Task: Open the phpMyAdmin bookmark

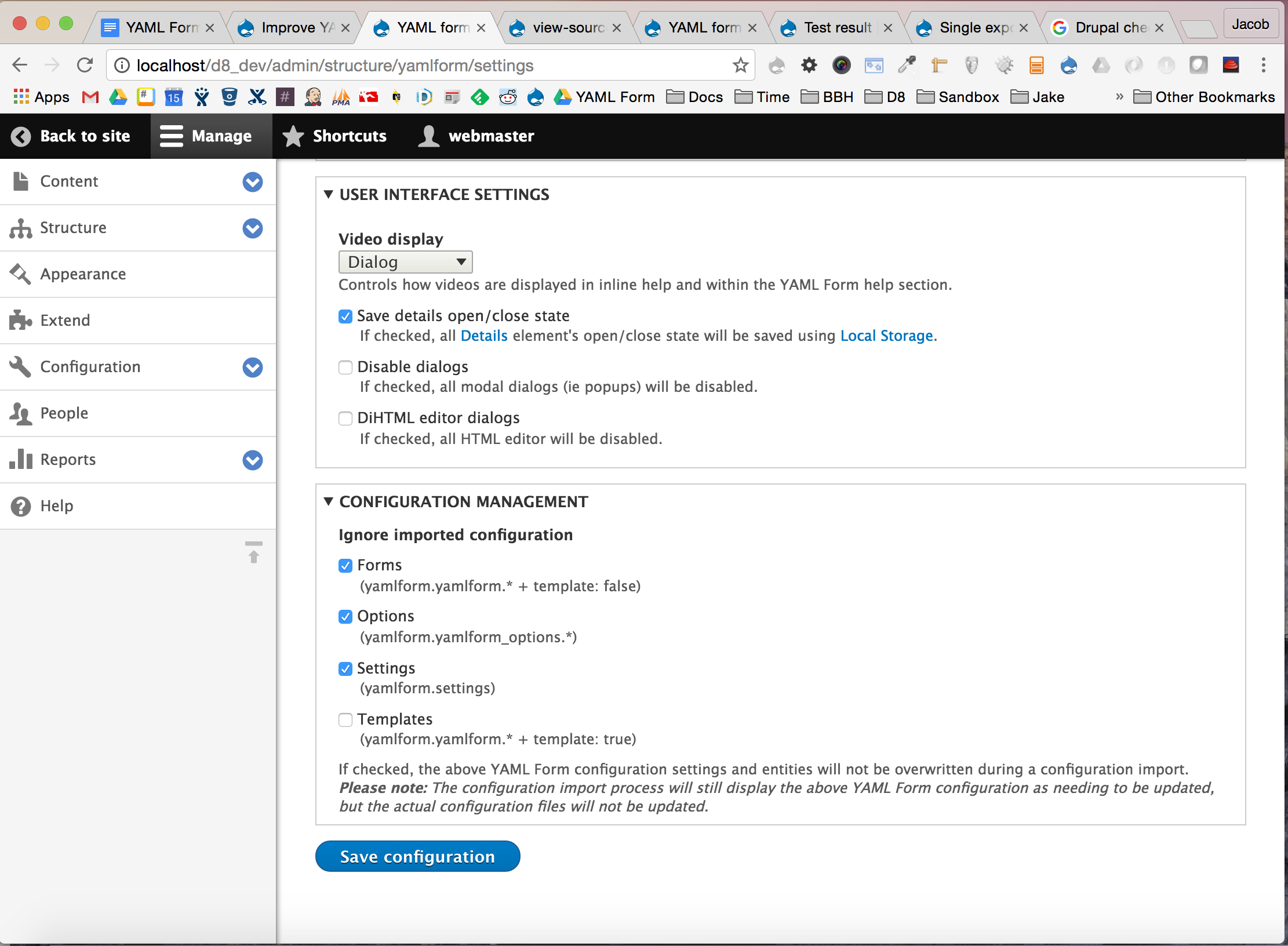Action: click(x=341, y=97)
